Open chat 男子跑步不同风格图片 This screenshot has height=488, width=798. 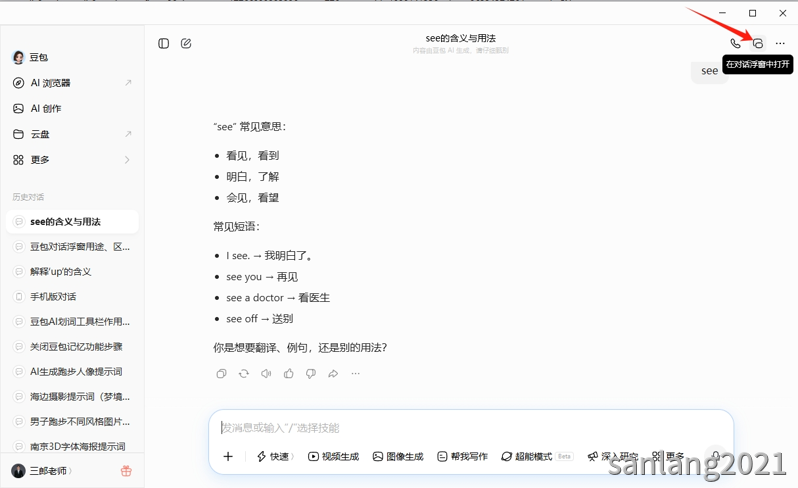pos(72,421)
